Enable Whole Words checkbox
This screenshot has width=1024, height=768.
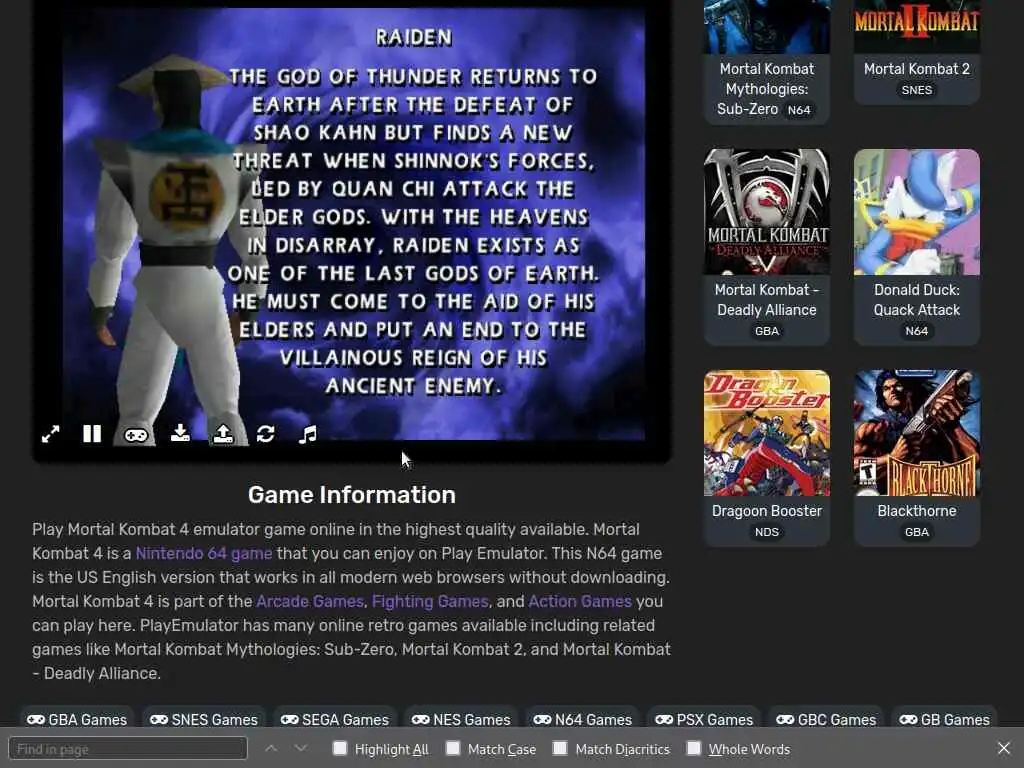pyautogui.click(x=694, y=748)
